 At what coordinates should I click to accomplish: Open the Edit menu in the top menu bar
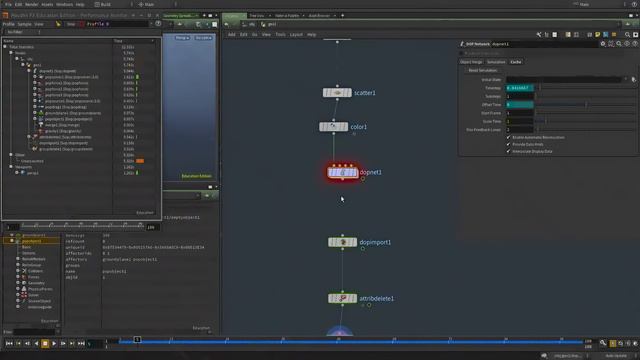(x=19, y=4)
